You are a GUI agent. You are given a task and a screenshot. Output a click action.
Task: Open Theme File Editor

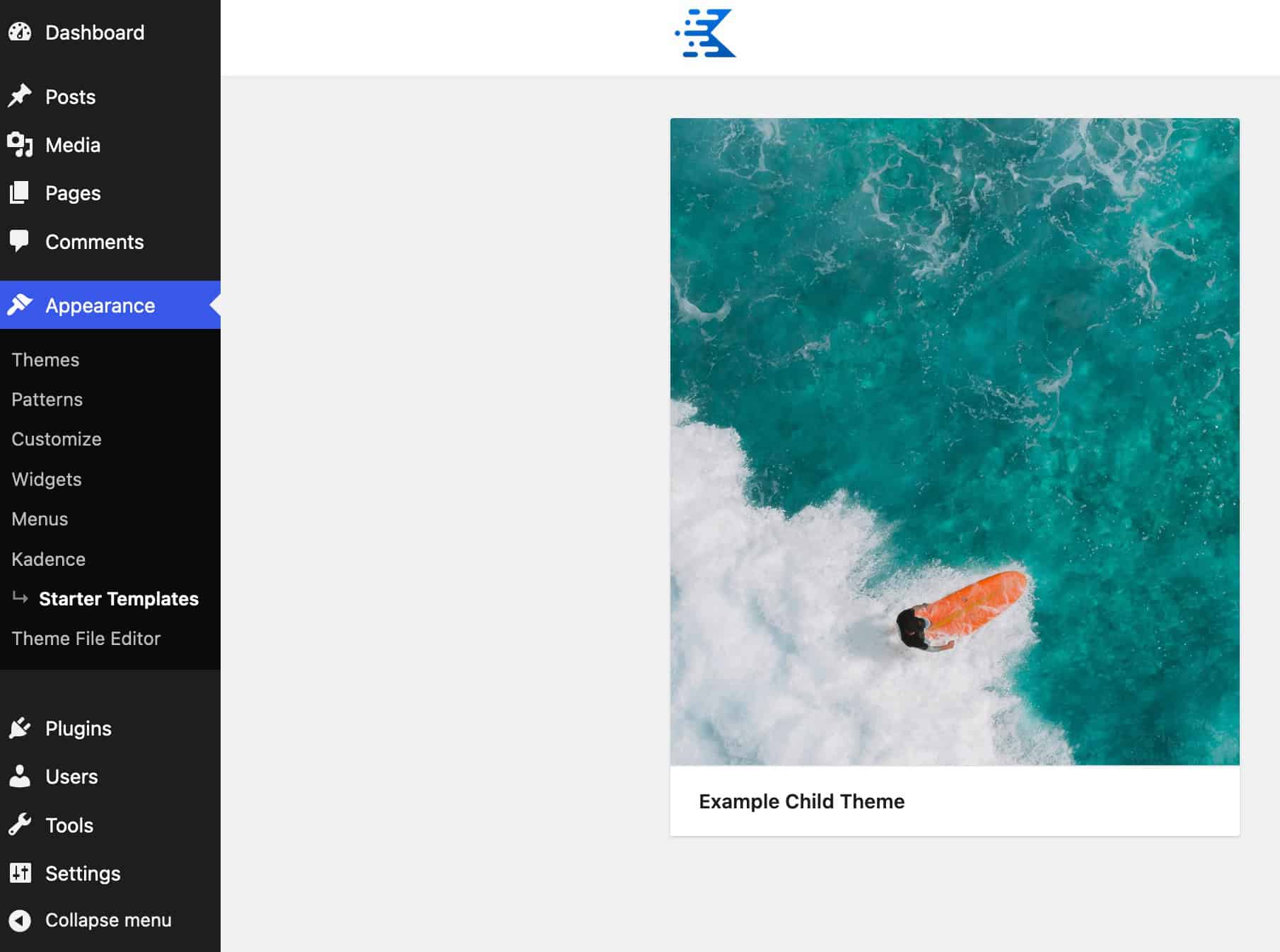86,638
